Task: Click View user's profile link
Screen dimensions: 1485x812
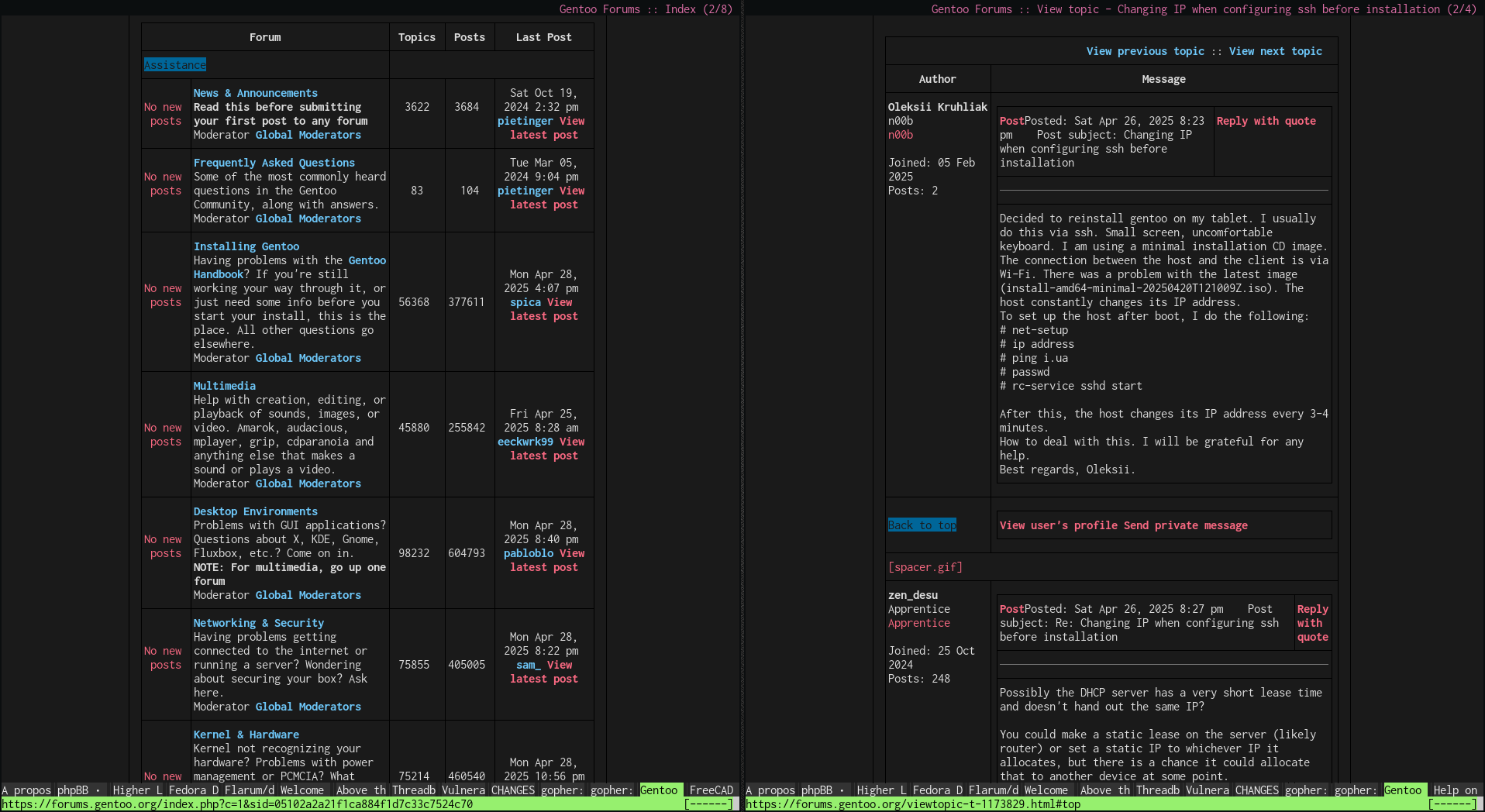Action: point(1058,525)
